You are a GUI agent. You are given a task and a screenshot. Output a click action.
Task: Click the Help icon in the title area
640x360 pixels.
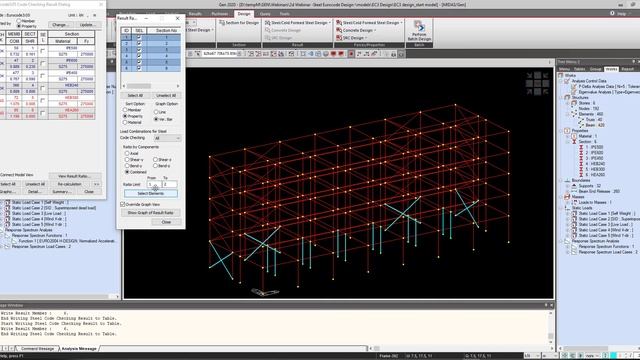[612, 13]
